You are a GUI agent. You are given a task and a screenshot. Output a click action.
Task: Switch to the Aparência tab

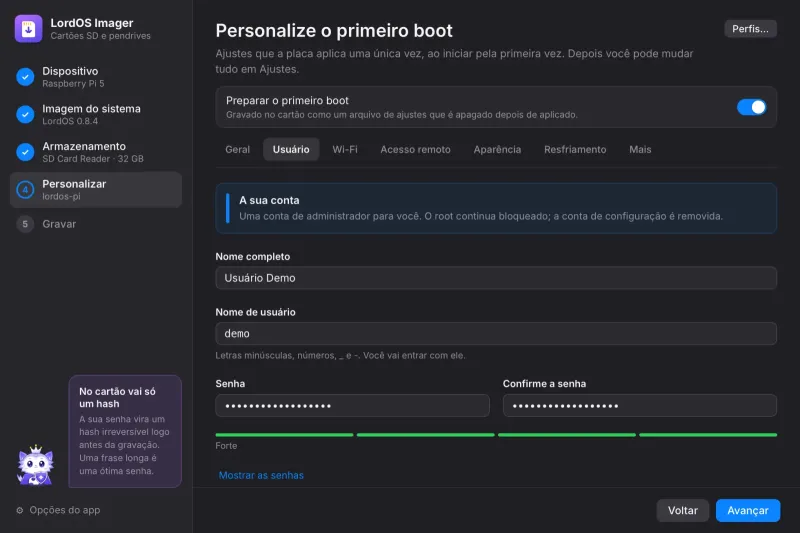[497, 149]
